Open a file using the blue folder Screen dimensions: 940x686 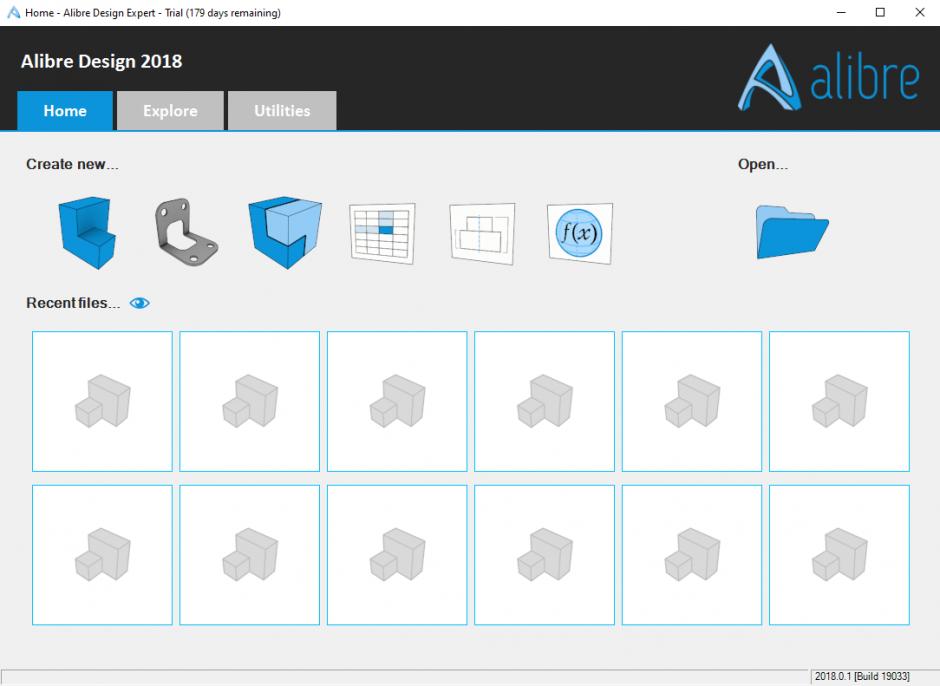792,232
